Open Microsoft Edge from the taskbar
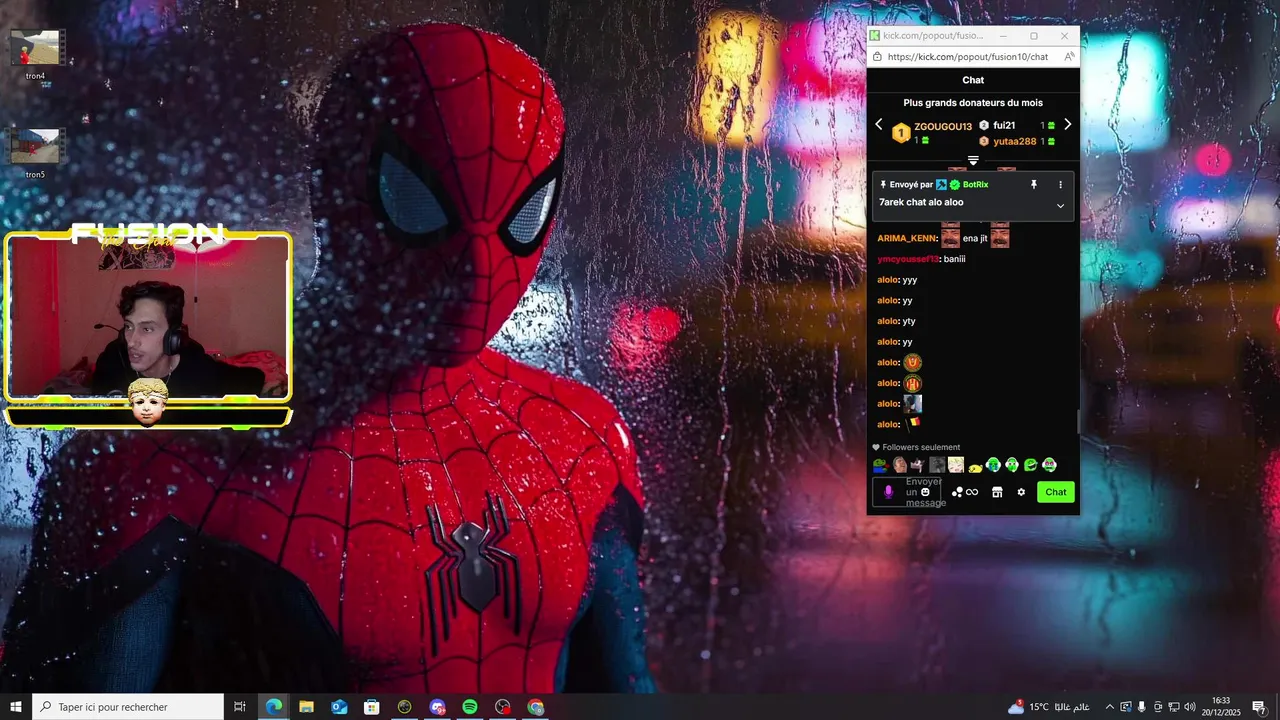 click(x=273, y=707)
